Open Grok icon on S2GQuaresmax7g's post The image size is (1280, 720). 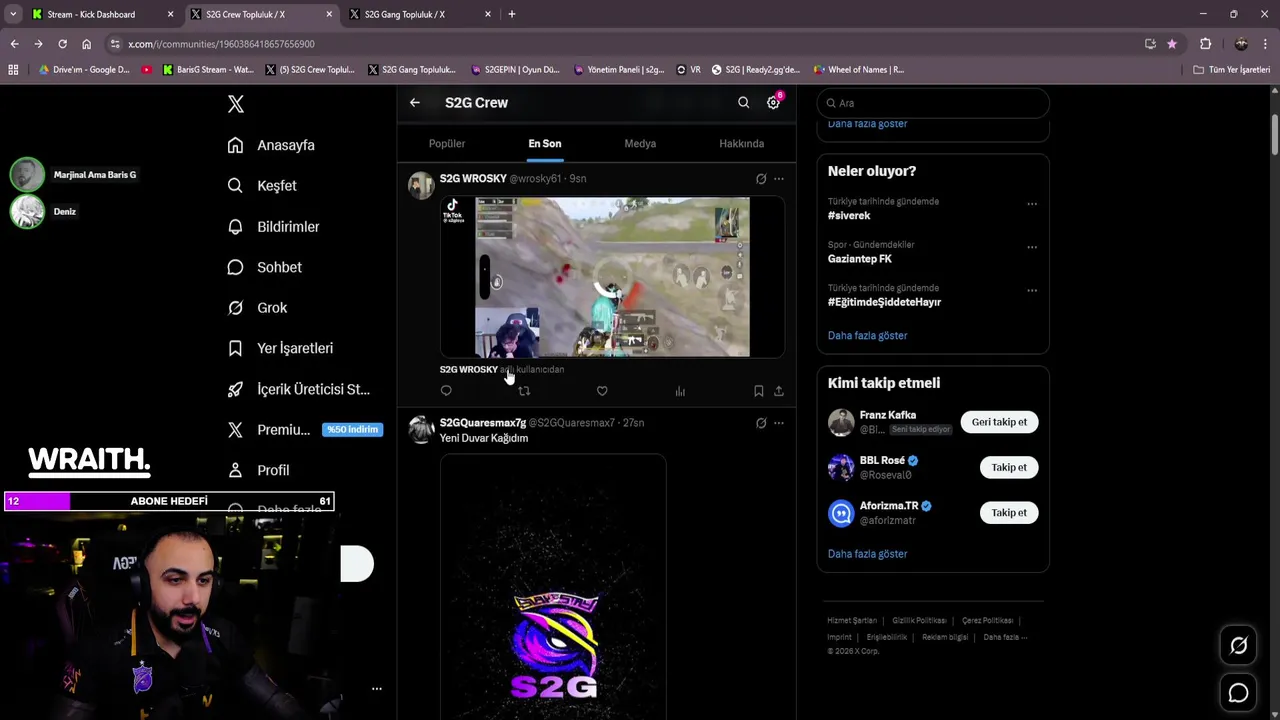coord(761,423)
